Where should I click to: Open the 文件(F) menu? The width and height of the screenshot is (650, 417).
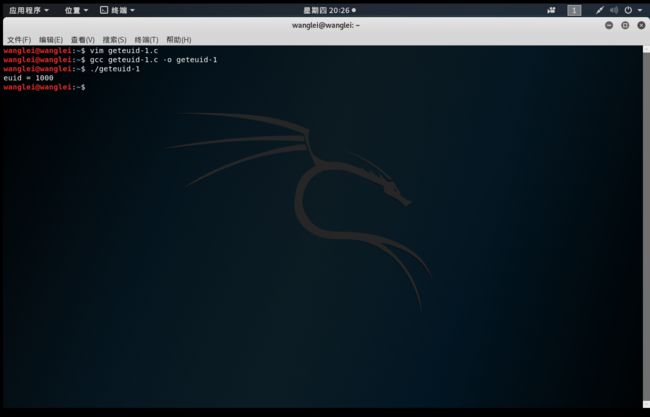(x=19, y=40)
